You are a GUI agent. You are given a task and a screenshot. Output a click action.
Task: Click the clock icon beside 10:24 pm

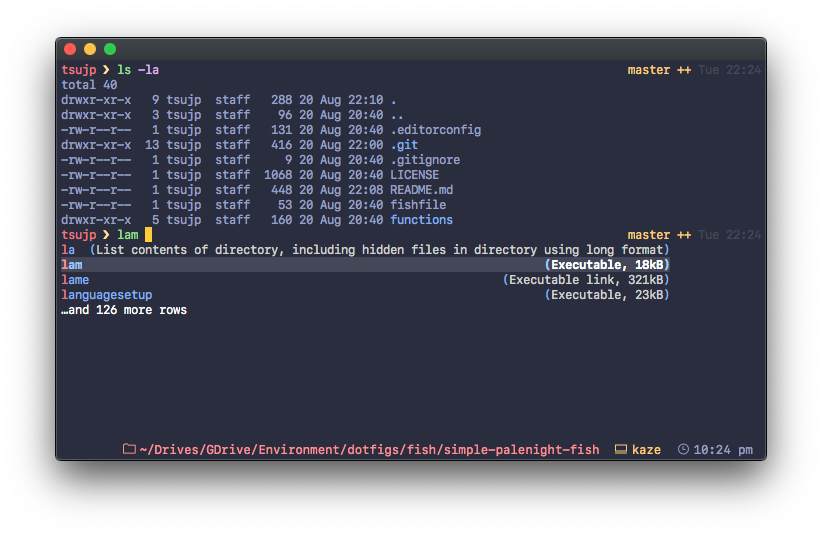pyautogui.click(x=683, y=449)
